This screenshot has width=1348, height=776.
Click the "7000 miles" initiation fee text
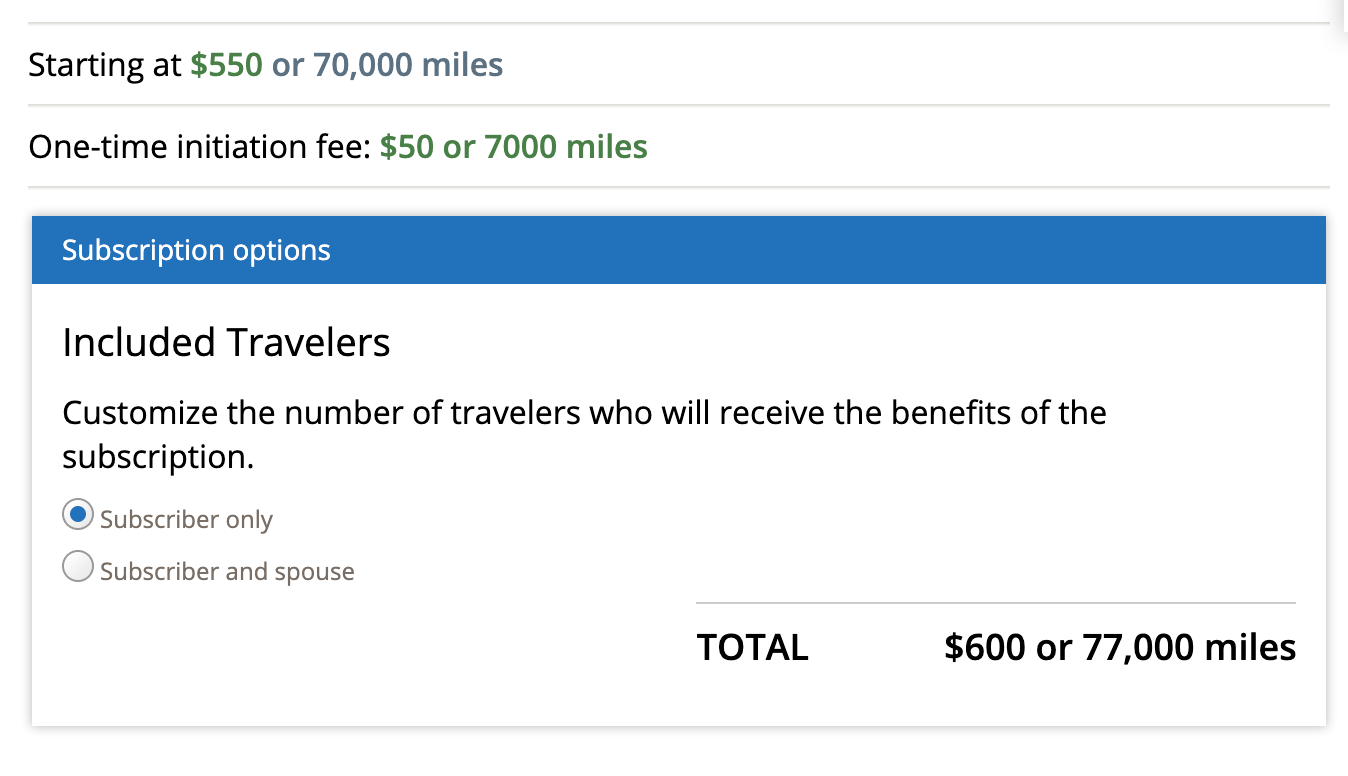pyautogui.click(x=566, y=147)
